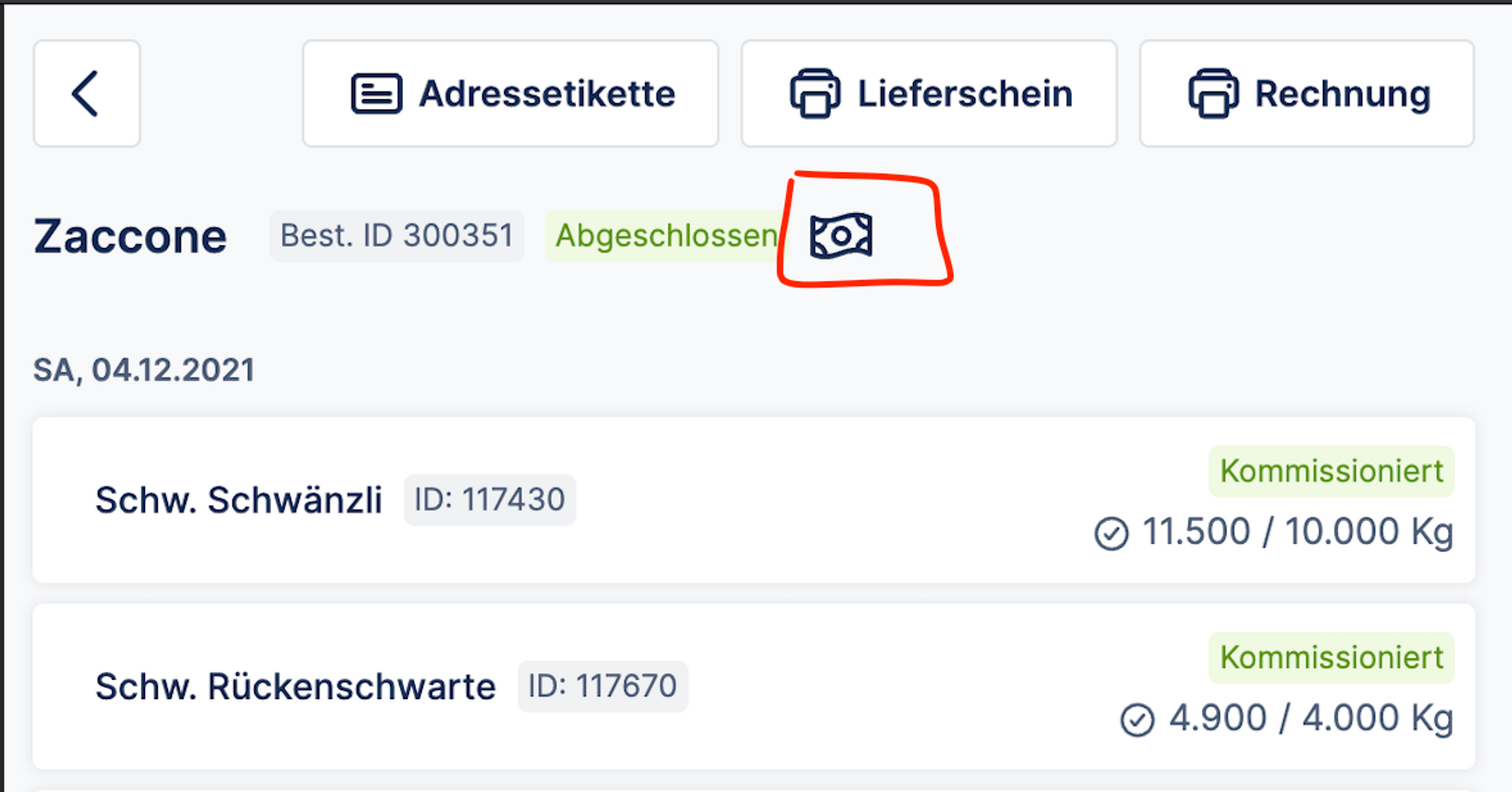Click the Abgeschlossen status badge
1512x792 pixels.
(x=665, y=236)
